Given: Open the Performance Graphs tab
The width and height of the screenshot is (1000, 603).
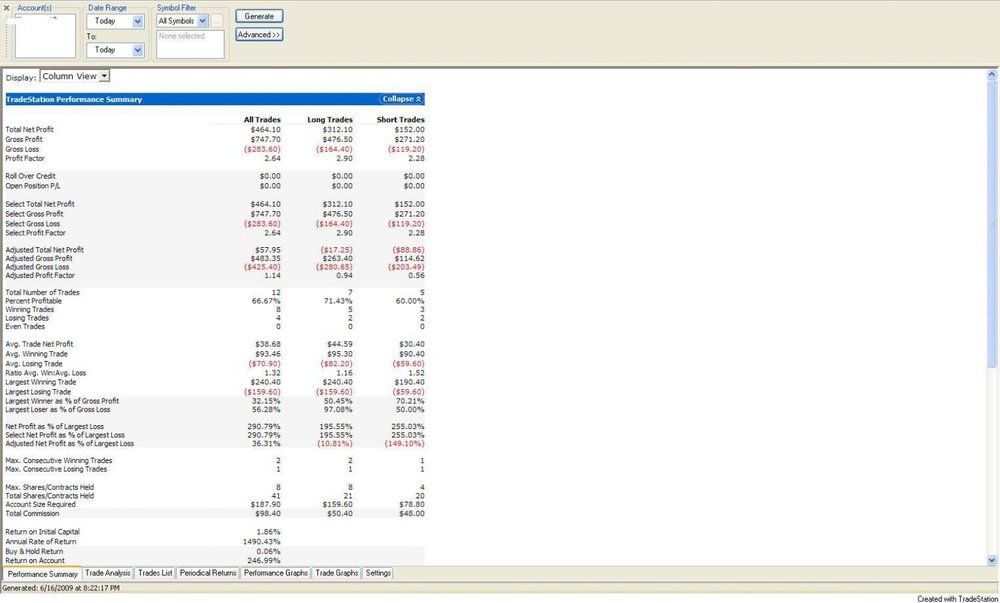Looking at the screenshot, I should [x=276, y=573].
